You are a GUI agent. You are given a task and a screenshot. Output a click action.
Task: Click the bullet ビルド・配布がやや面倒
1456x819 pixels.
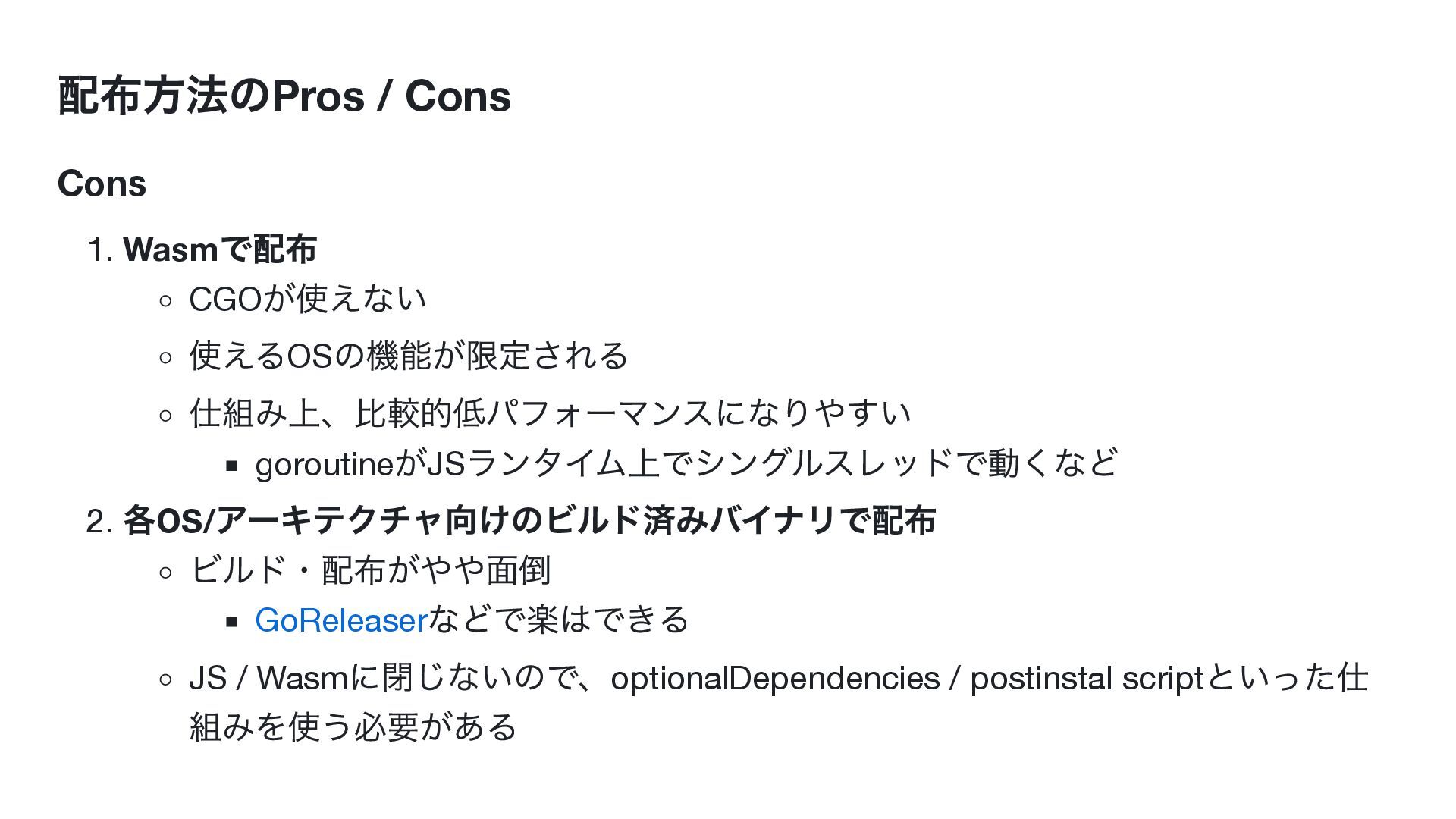370,570
